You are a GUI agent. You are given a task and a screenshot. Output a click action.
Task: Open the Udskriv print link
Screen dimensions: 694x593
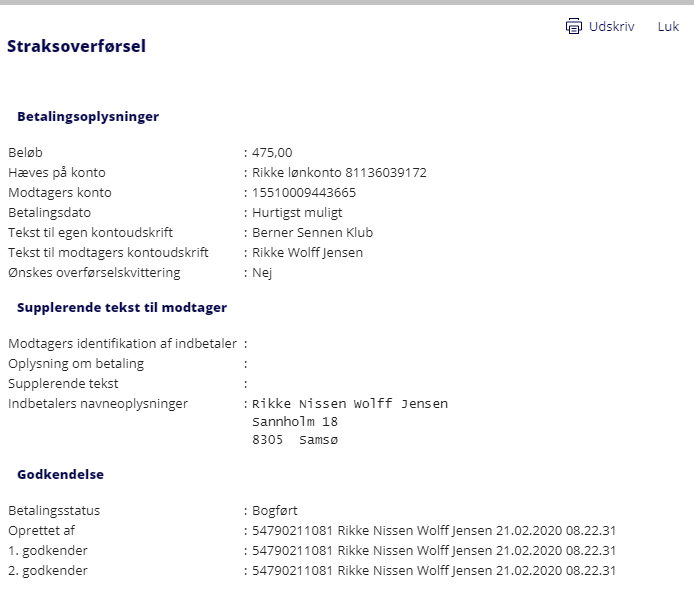point(612,27)
